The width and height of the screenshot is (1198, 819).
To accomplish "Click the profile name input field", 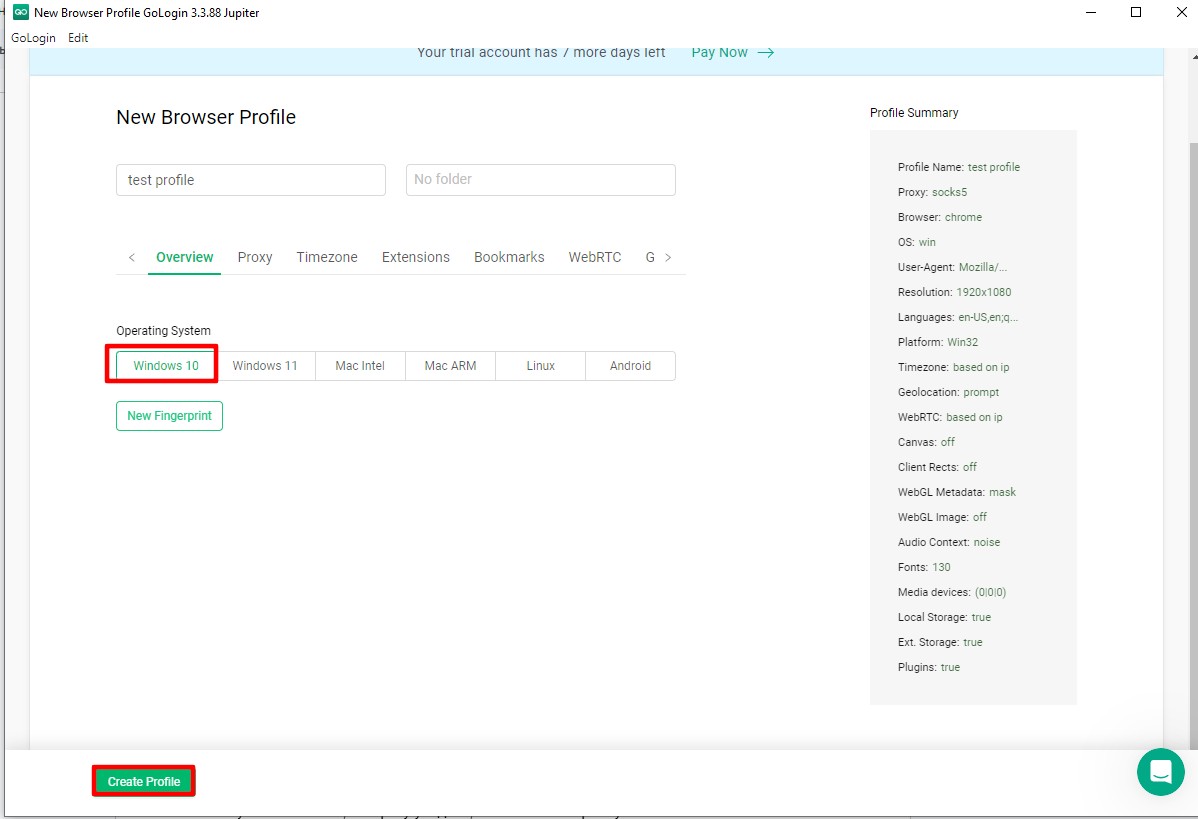I will [x=250, y=180].
